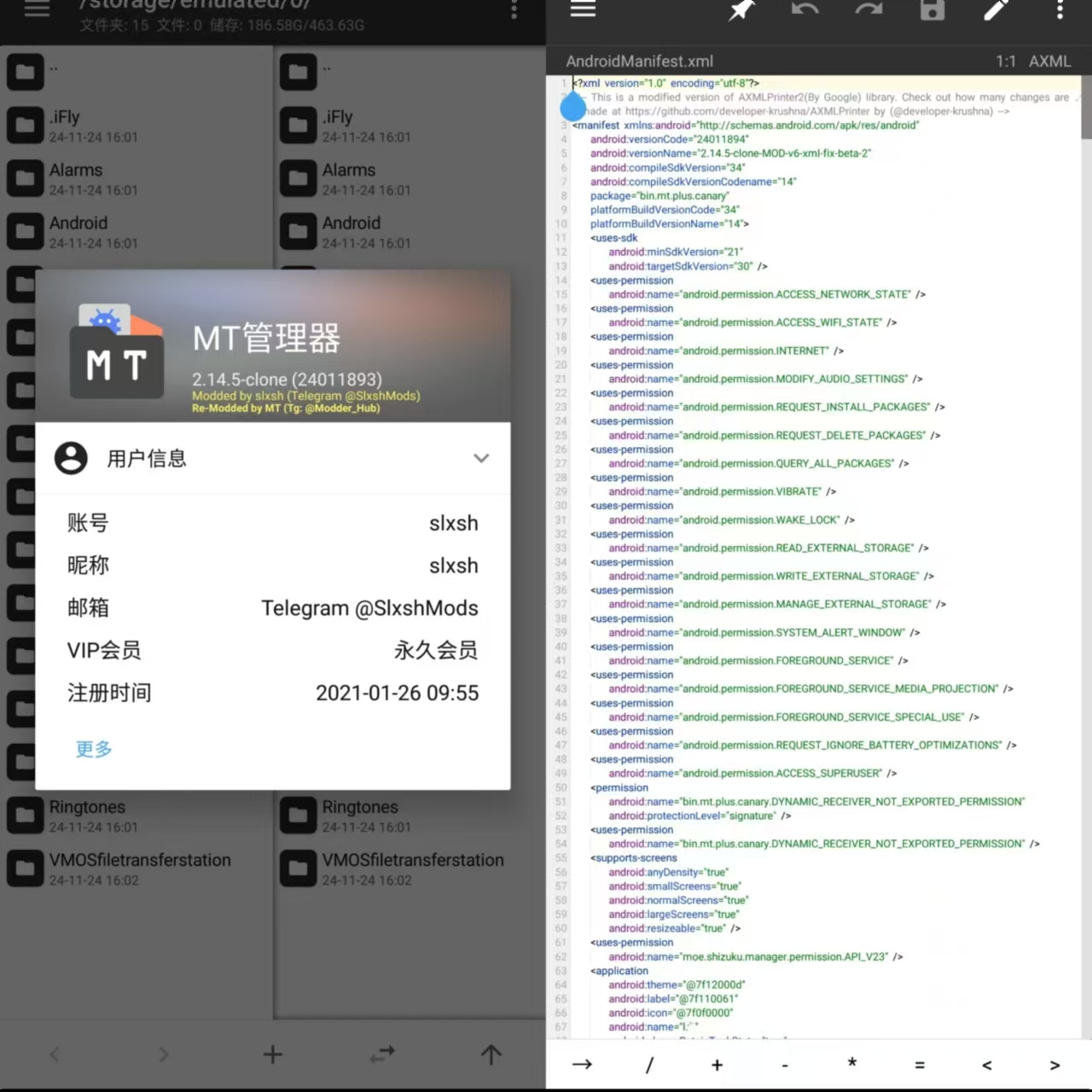This screenshot has height=1092, width=1092.
Task: Insert the less-than symbol from symbol bar
Action: point(987,1065)
